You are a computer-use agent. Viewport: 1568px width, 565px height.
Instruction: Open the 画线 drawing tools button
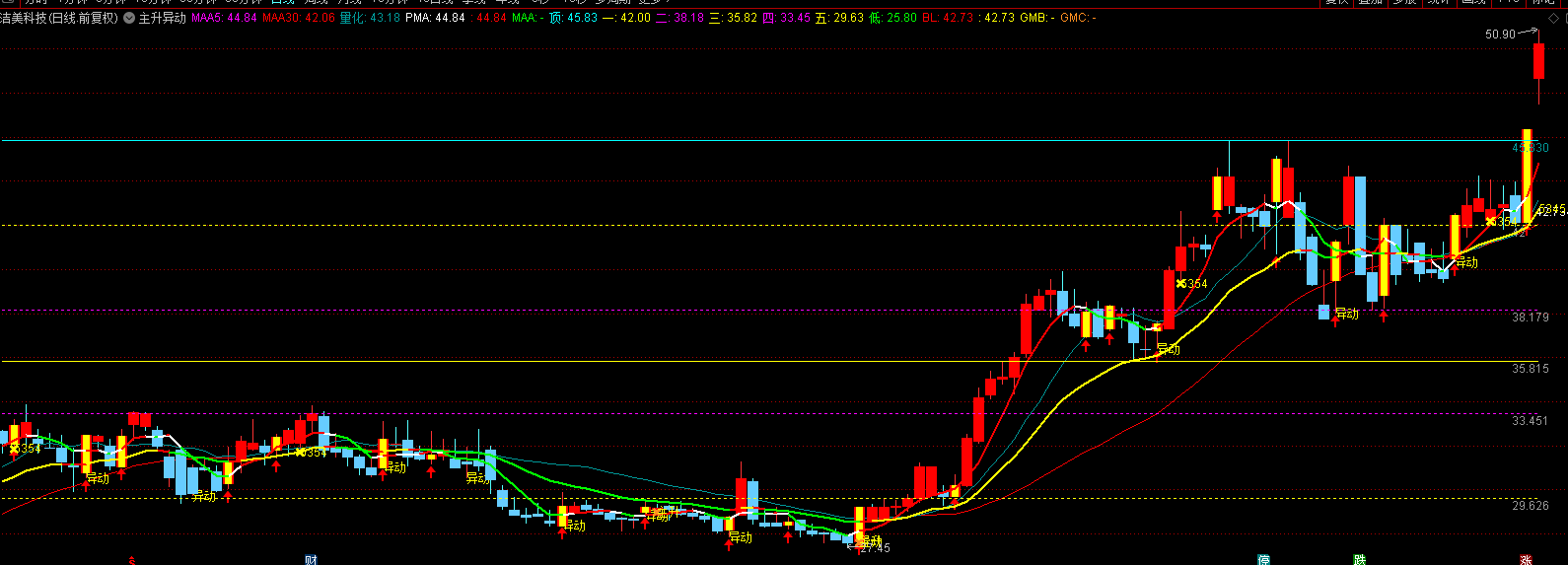(x=1473, y=2)
